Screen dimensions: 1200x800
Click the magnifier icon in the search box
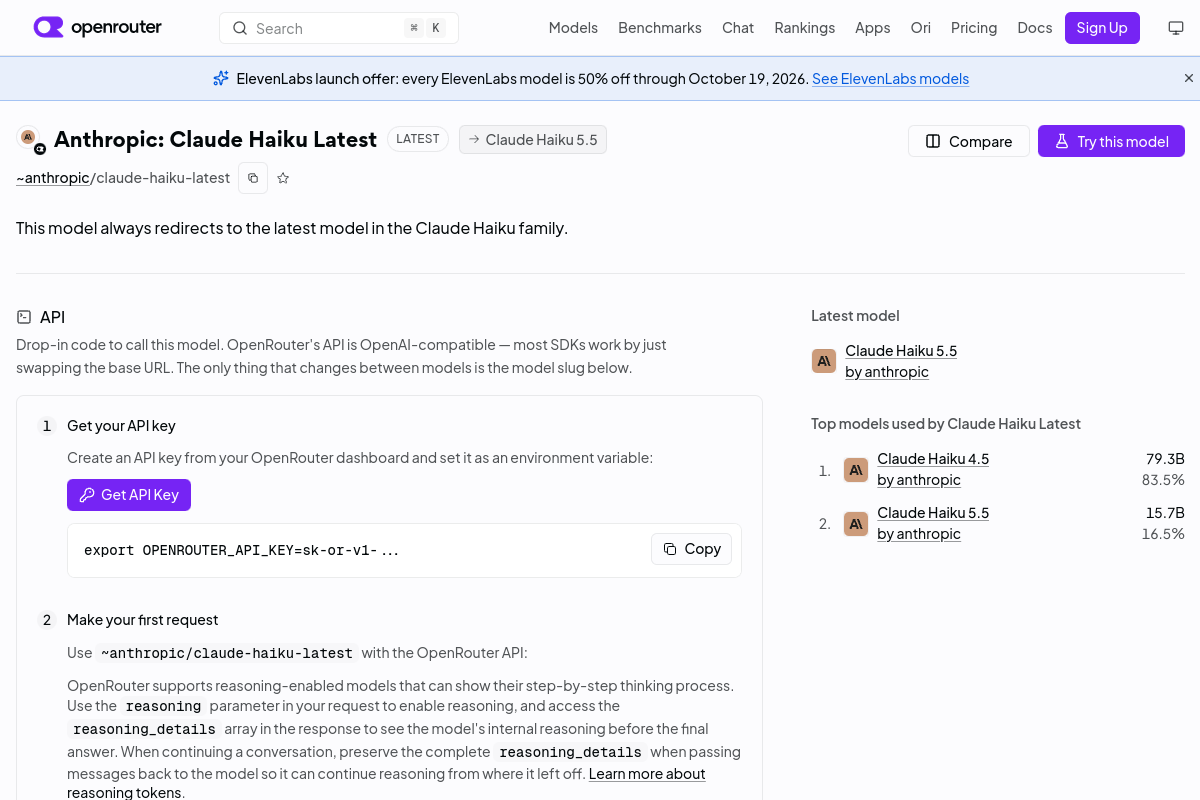240,28
